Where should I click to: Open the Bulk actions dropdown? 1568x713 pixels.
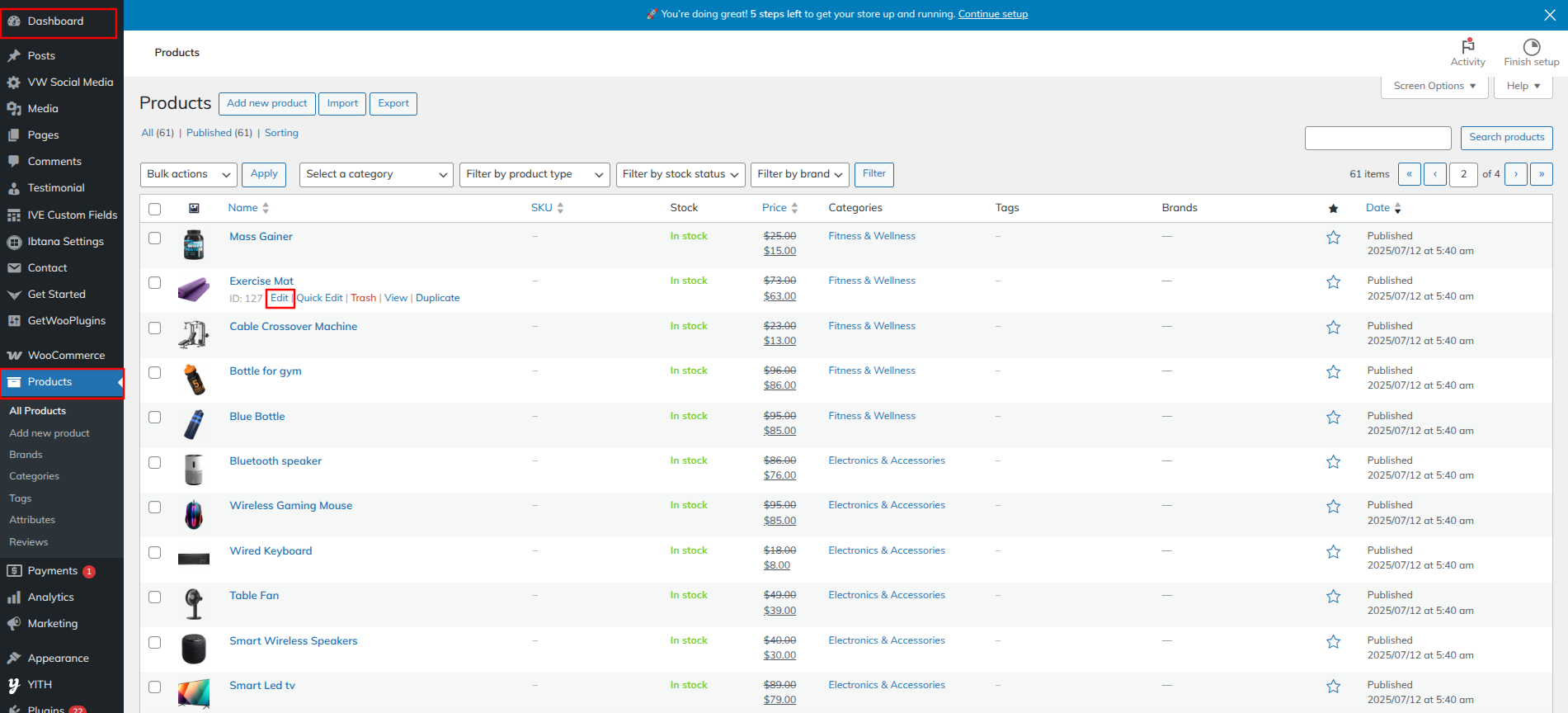pyautogui.click(x=189, y=174)
